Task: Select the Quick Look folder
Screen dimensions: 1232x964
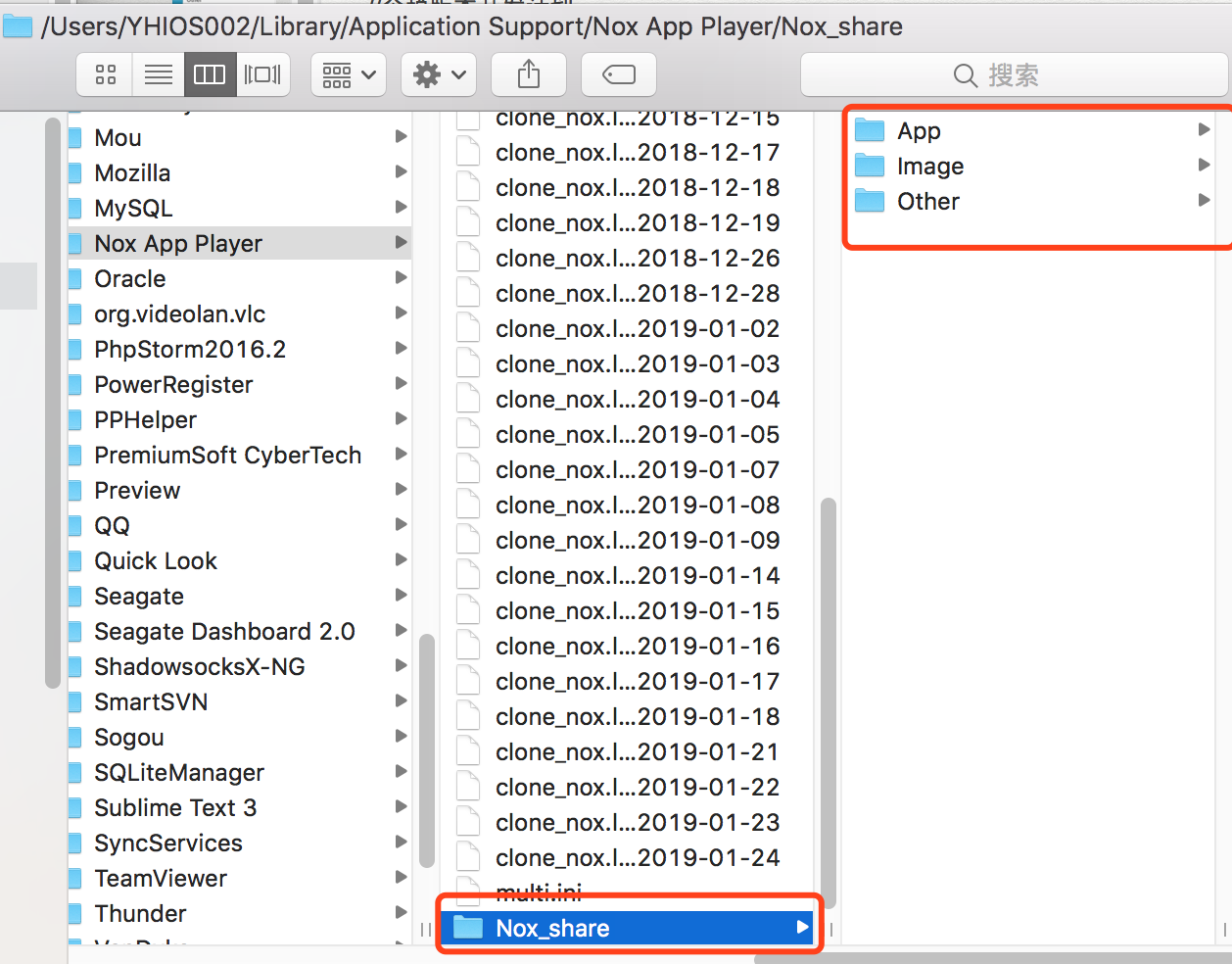Action: click(239, 560)
